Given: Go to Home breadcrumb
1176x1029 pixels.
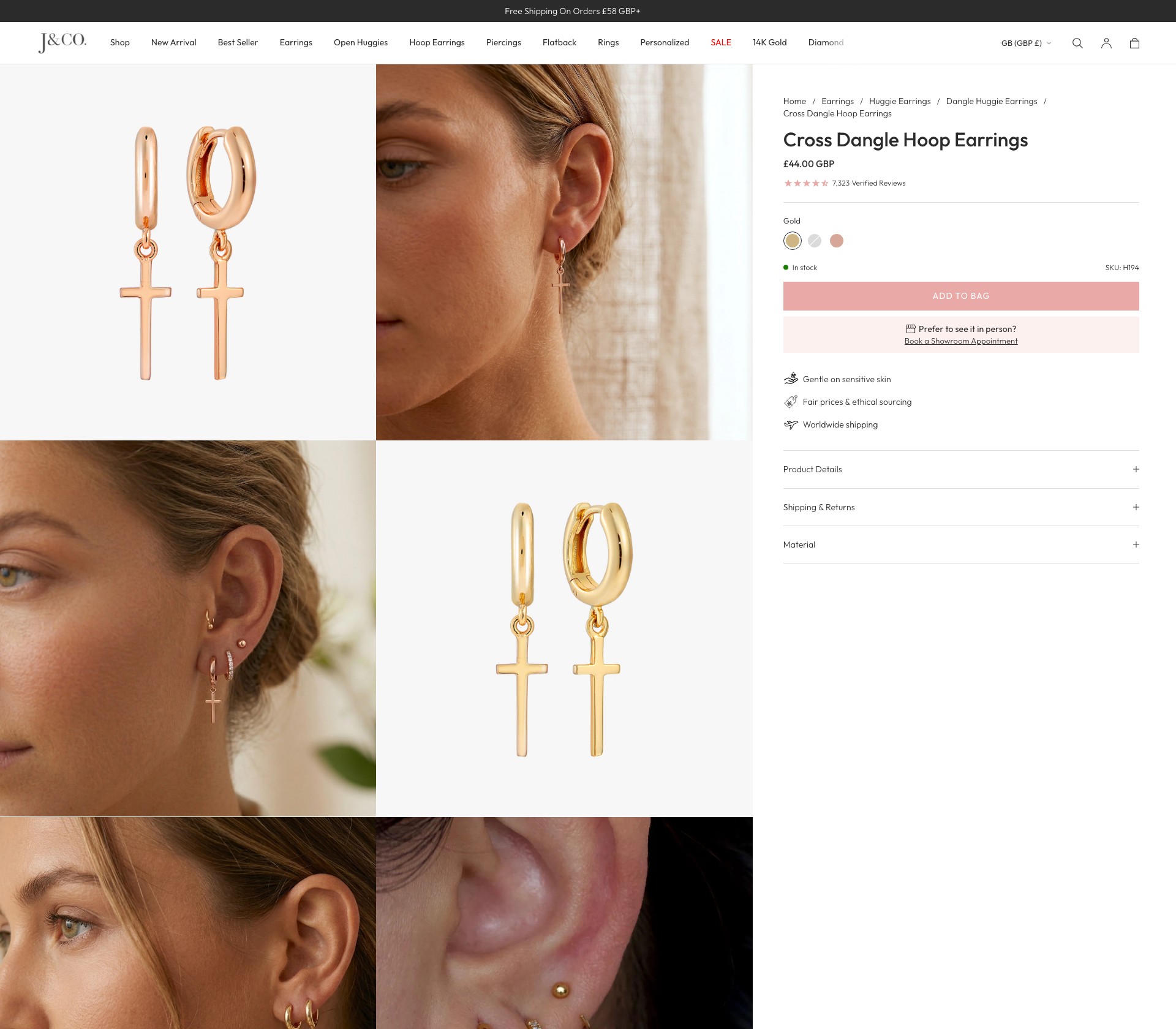Looking at the screenshot, I should (x=794, y=101).
